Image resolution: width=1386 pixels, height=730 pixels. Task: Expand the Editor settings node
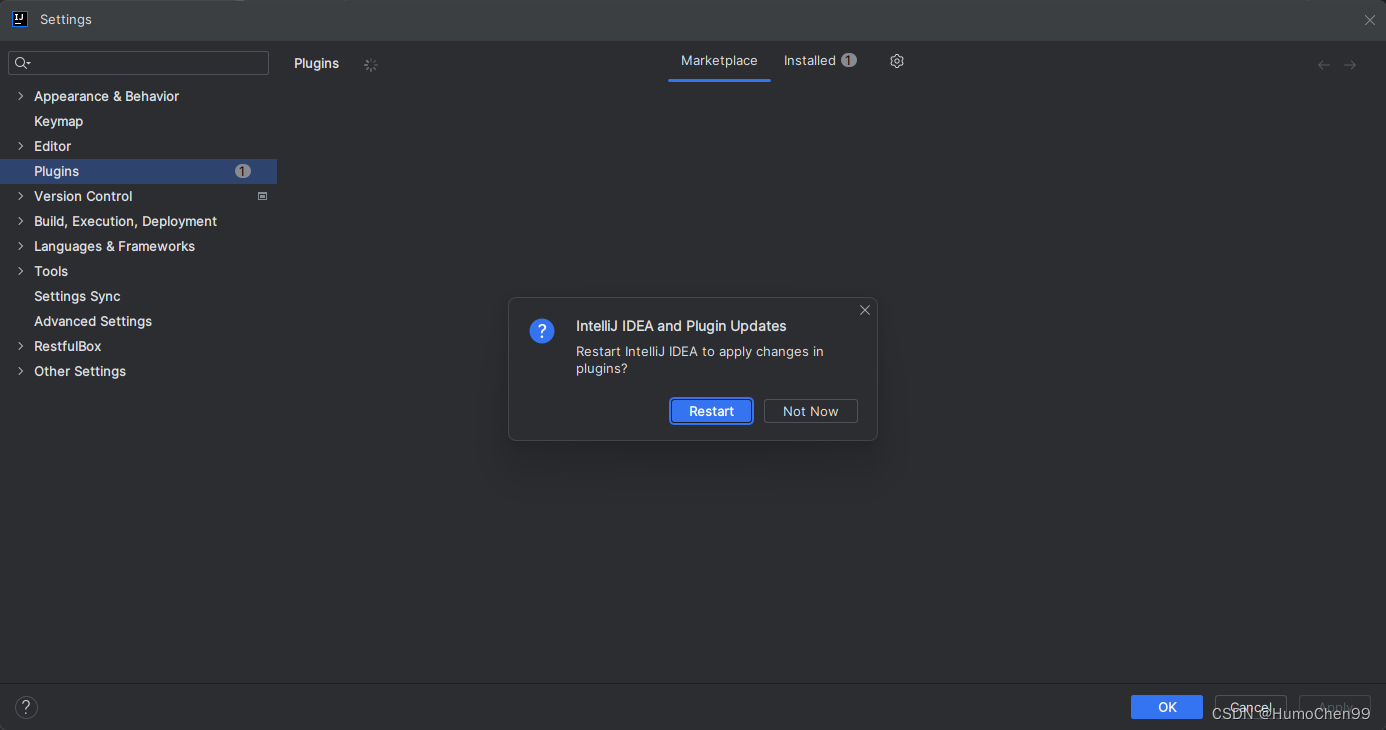[20, 146]
